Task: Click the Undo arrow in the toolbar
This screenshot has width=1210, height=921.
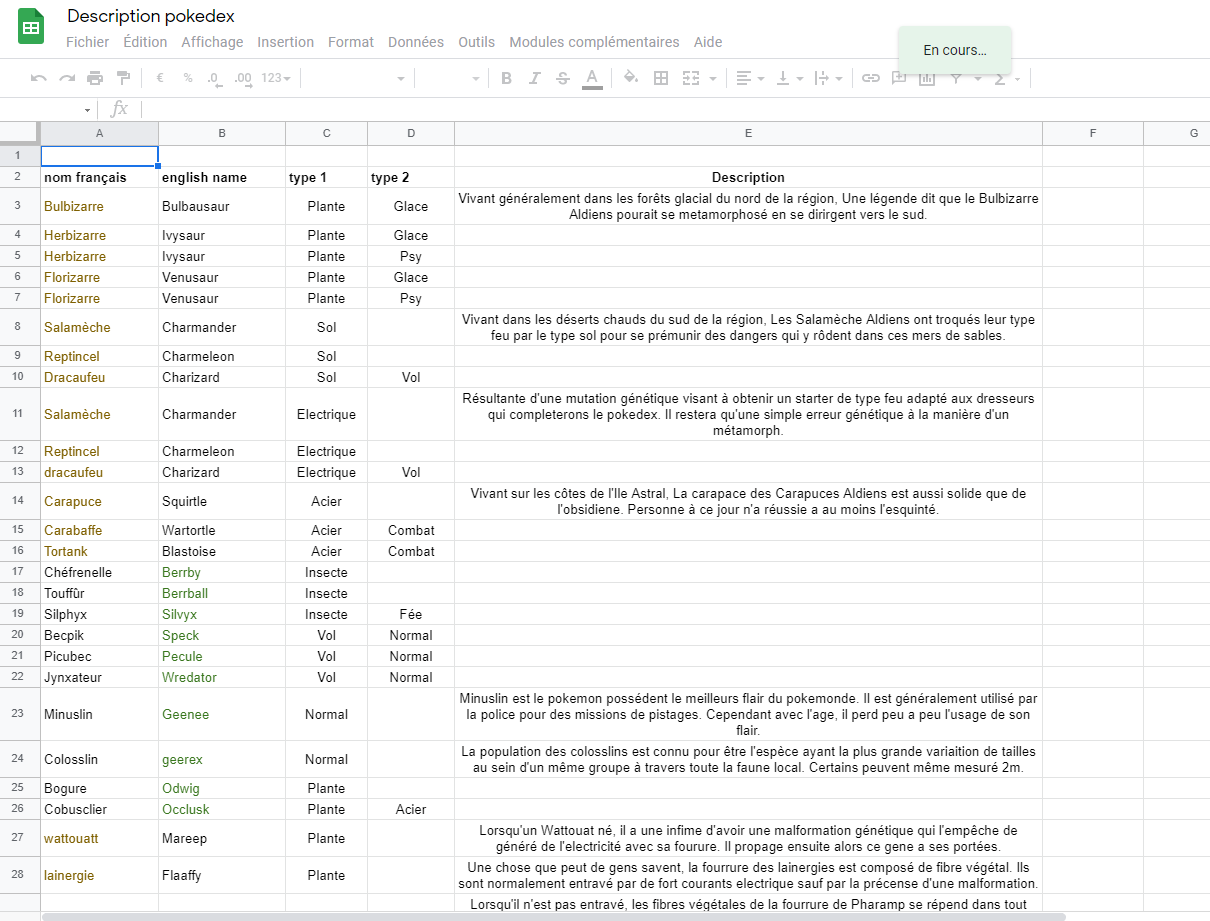Action: tap(39, 78)
